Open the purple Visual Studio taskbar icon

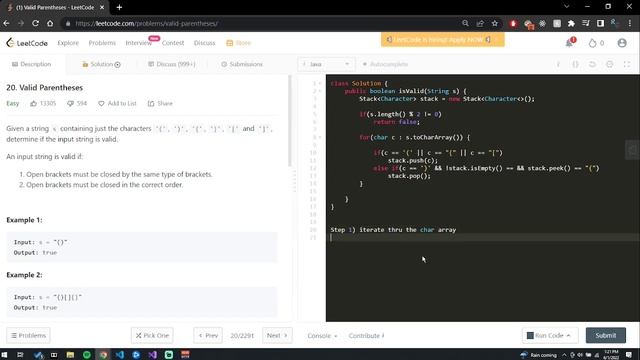coord(153,355)
